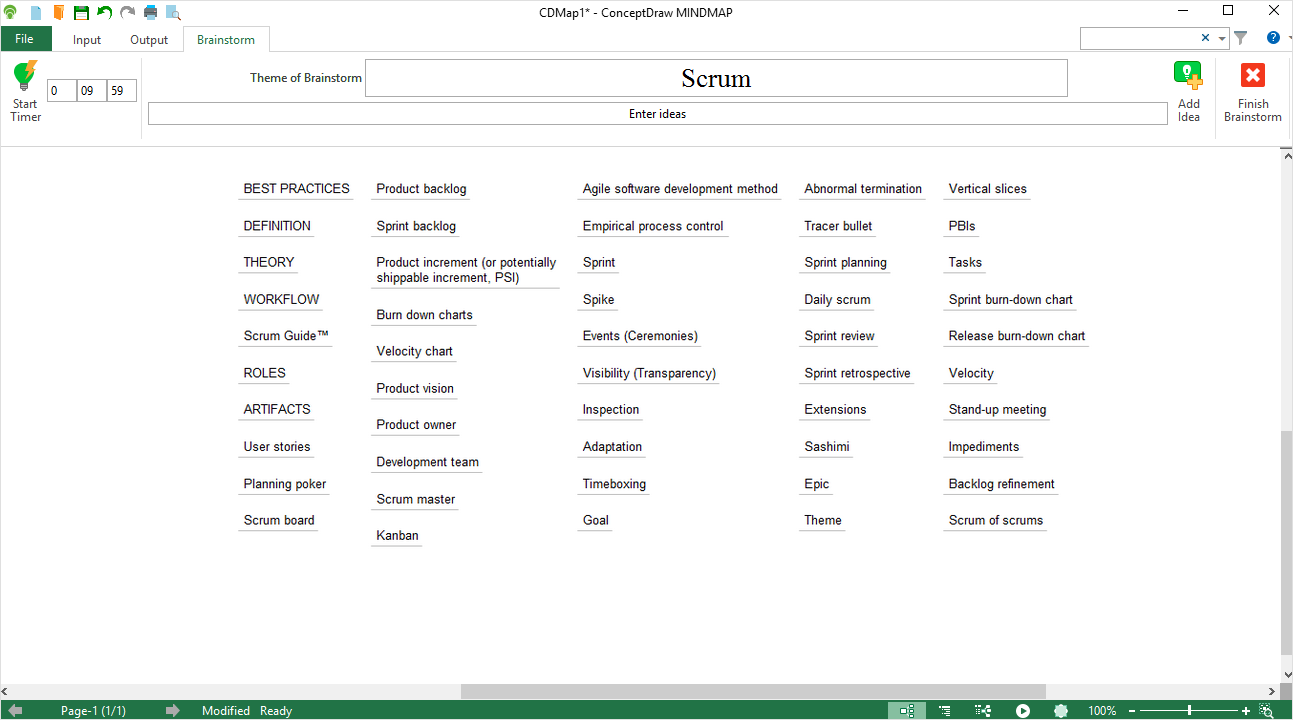The width and height of the screenshot is (1293, 720).
Task: Click the timer hours field
Action: 61,91
